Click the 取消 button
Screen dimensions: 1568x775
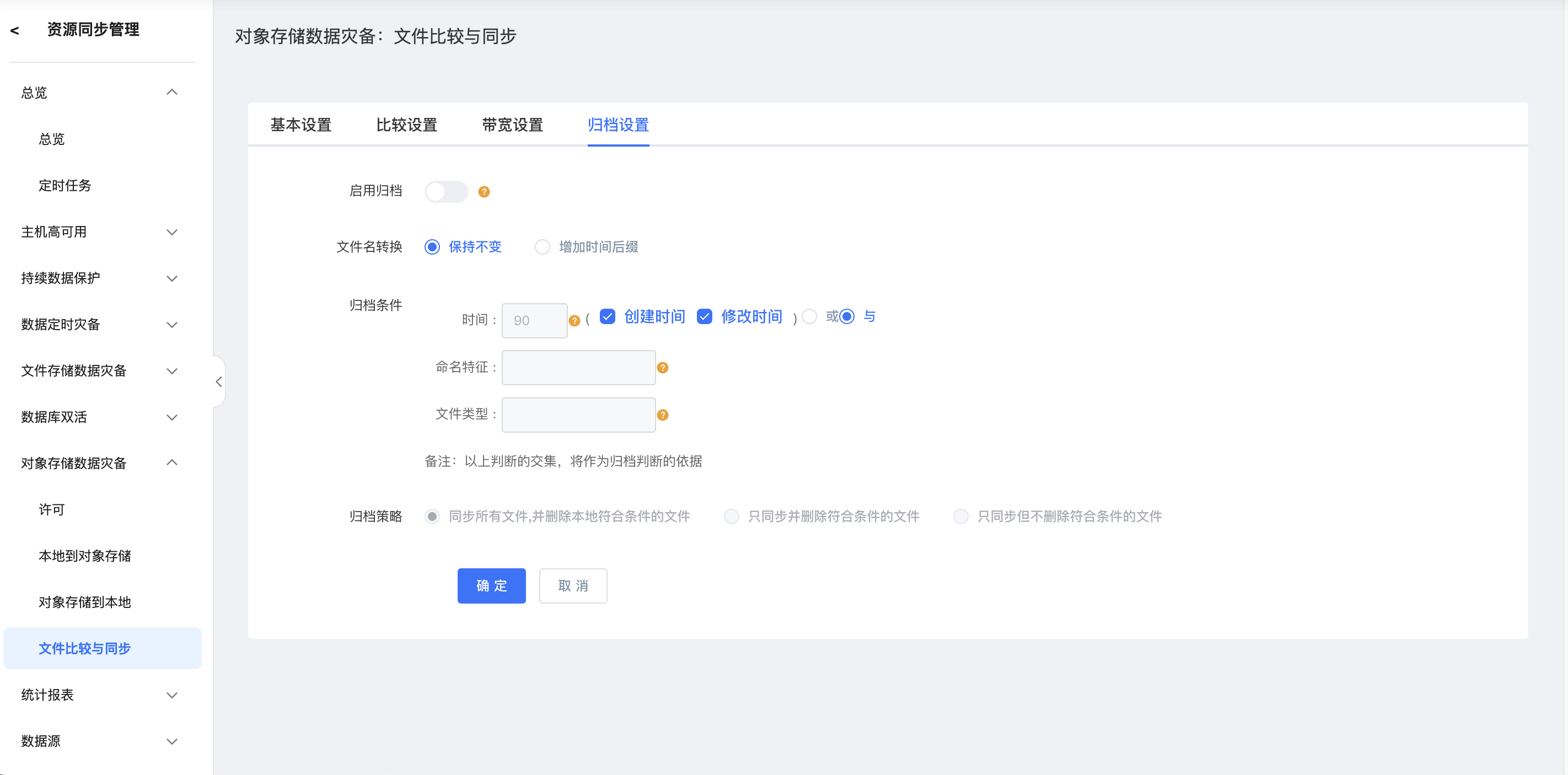pos(573,586)
